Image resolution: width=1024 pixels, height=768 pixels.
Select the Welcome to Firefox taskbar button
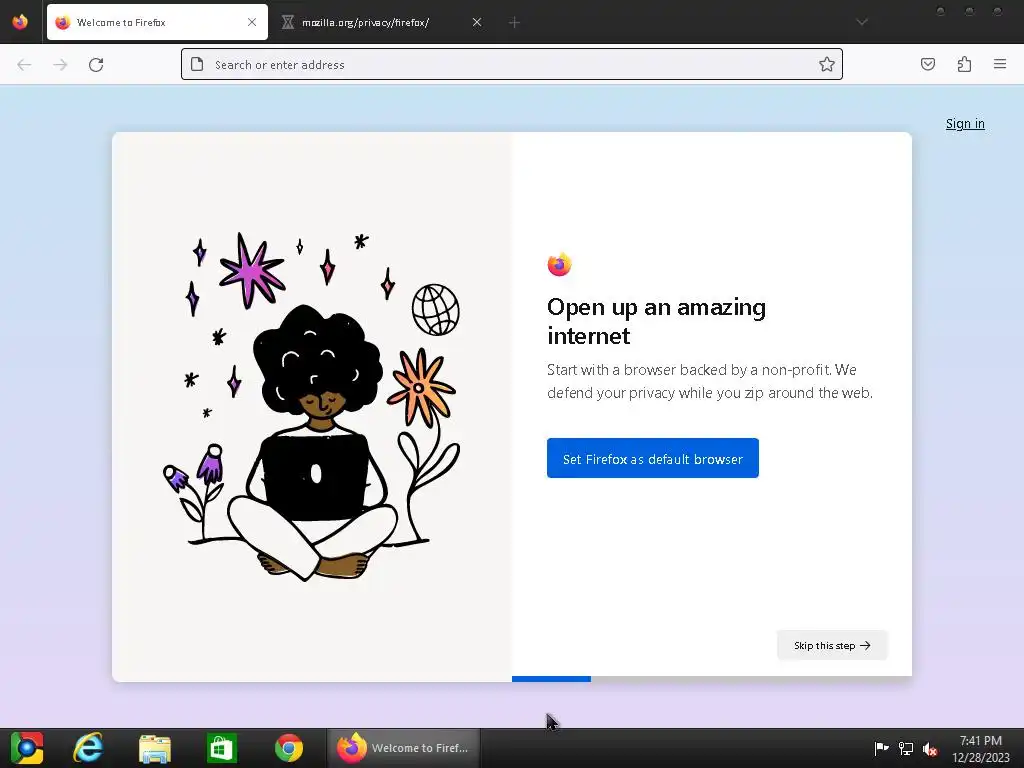pos(403,748)
